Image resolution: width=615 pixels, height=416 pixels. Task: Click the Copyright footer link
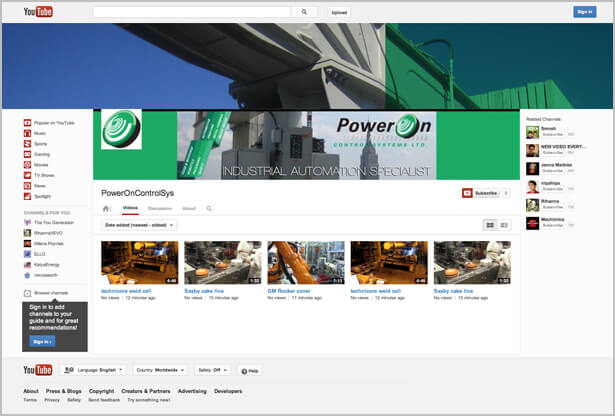pyautogui.click(x=102, y=391)
